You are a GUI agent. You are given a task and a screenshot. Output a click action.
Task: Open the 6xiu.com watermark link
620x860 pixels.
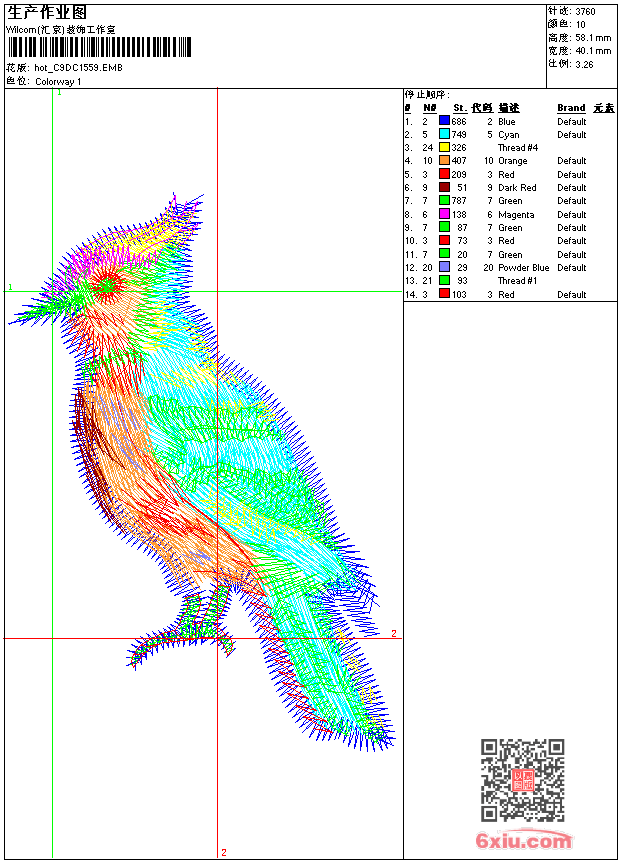point(523,840)
